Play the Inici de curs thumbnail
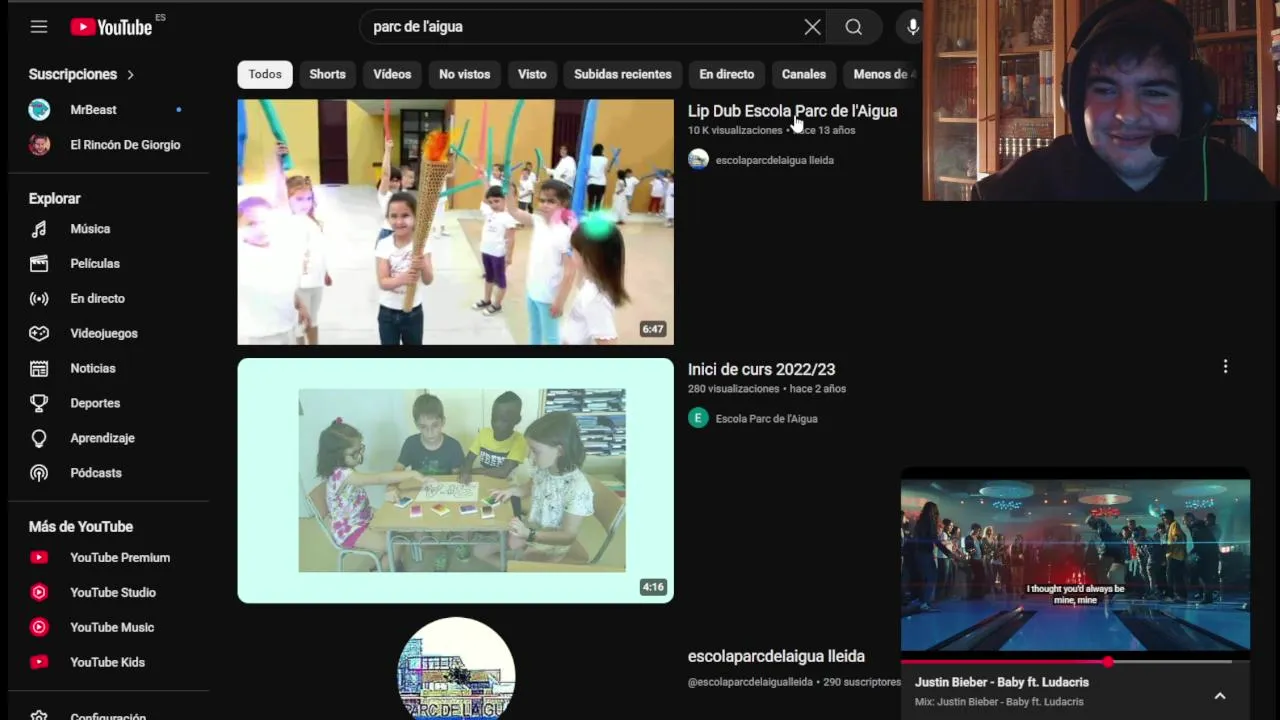The image size is (1280, 720). tap(455, 481)
